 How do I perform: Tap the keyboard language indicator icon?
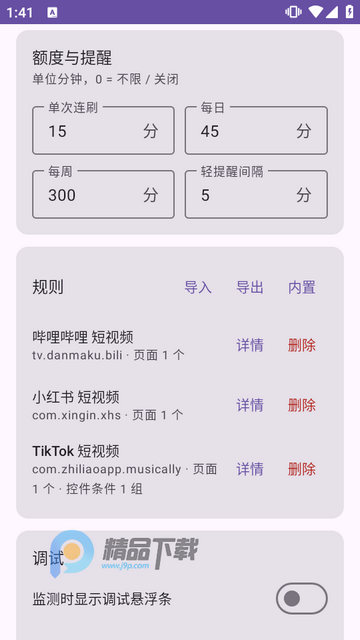[52, 13]
